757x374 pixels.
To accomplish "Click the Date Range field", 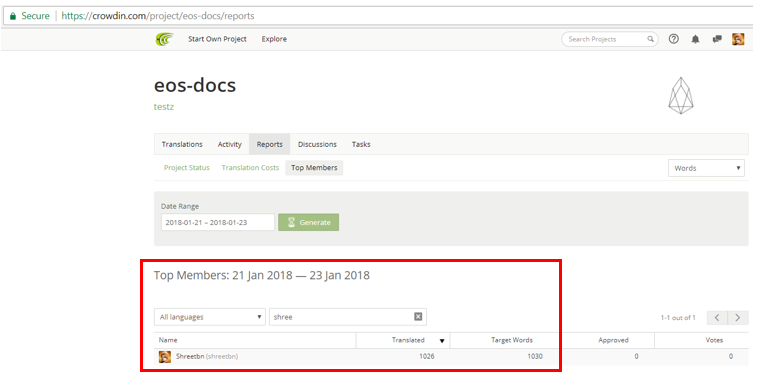I will tap(218, 222).
